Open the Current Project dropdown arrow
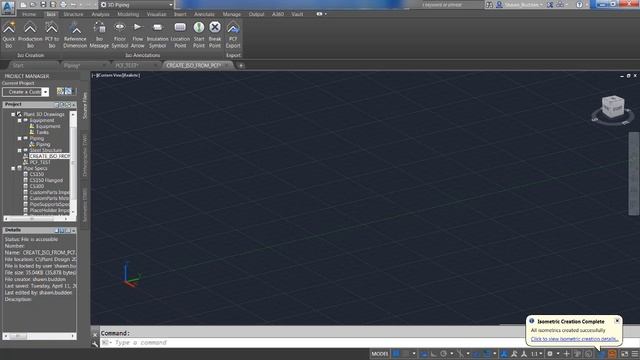This screenshot has height=360, width=640. [x=46, y=92]
